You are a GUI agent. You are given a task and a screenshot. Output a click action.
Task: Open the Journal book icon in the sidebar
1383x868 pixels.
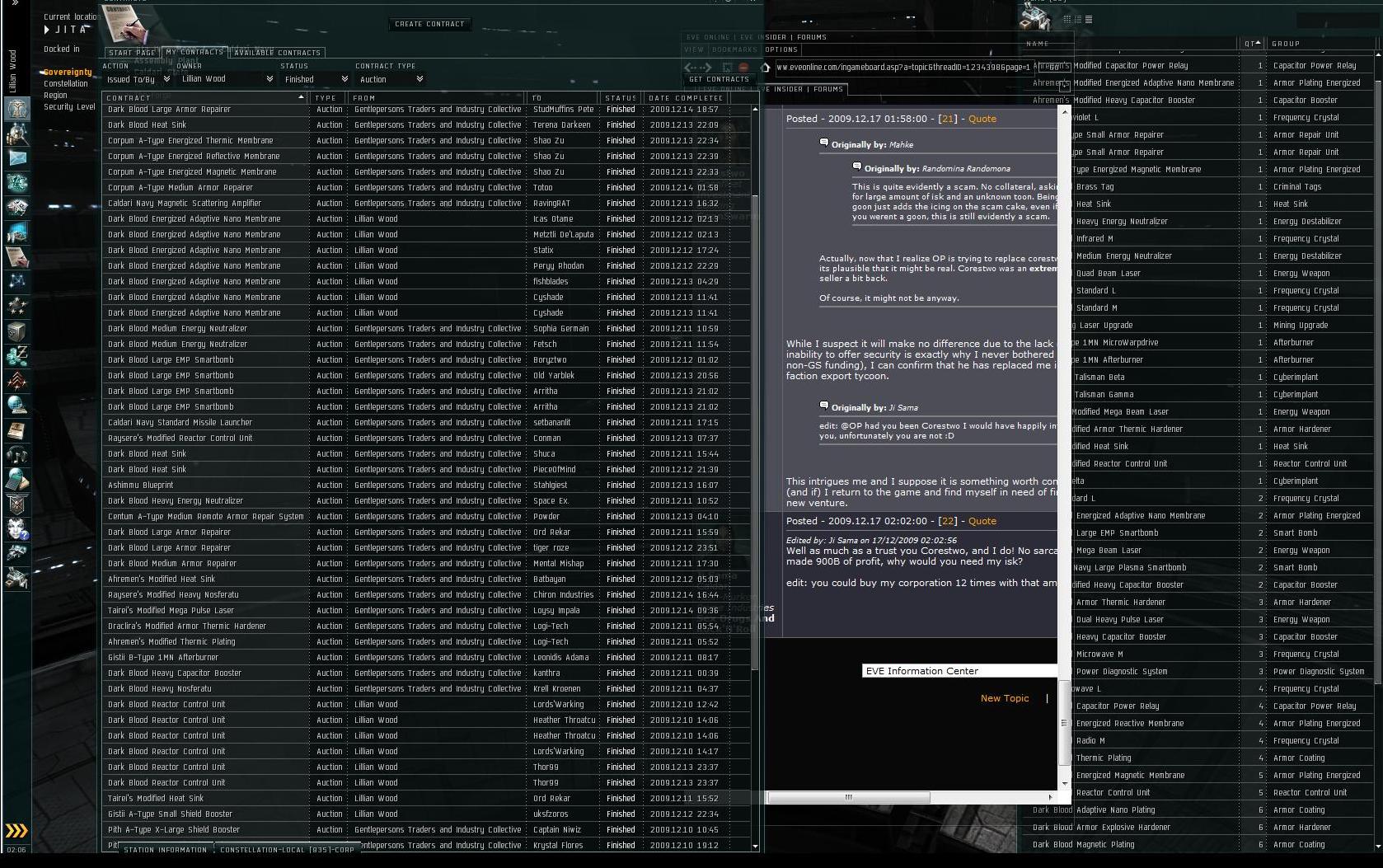point(16,429)
